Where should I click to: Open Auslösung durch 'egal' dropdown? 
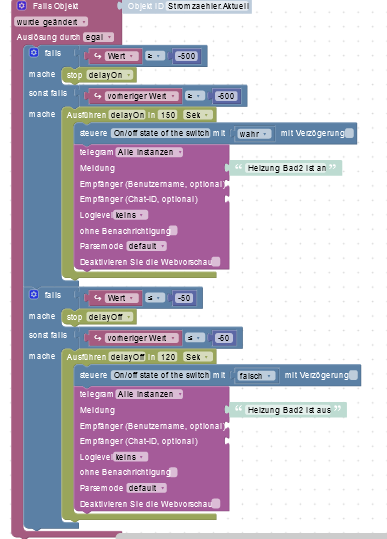click(x=98, y=37)
